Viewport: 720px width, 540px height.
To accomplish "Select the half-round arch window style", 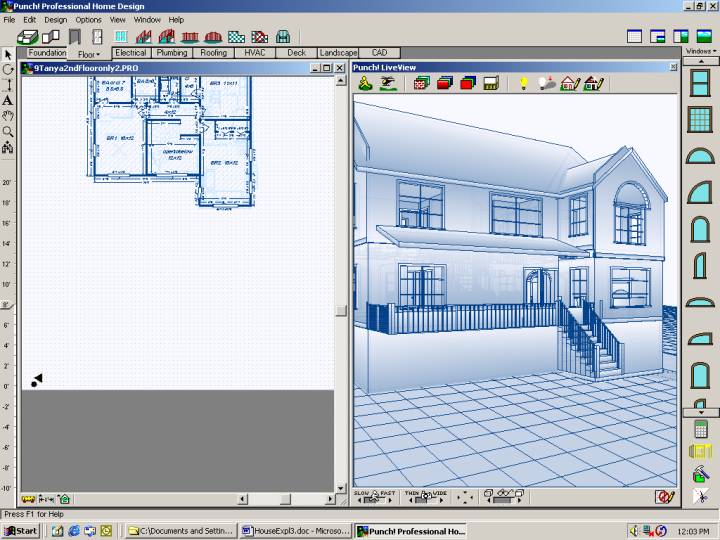I will click(x=700, y=156).
